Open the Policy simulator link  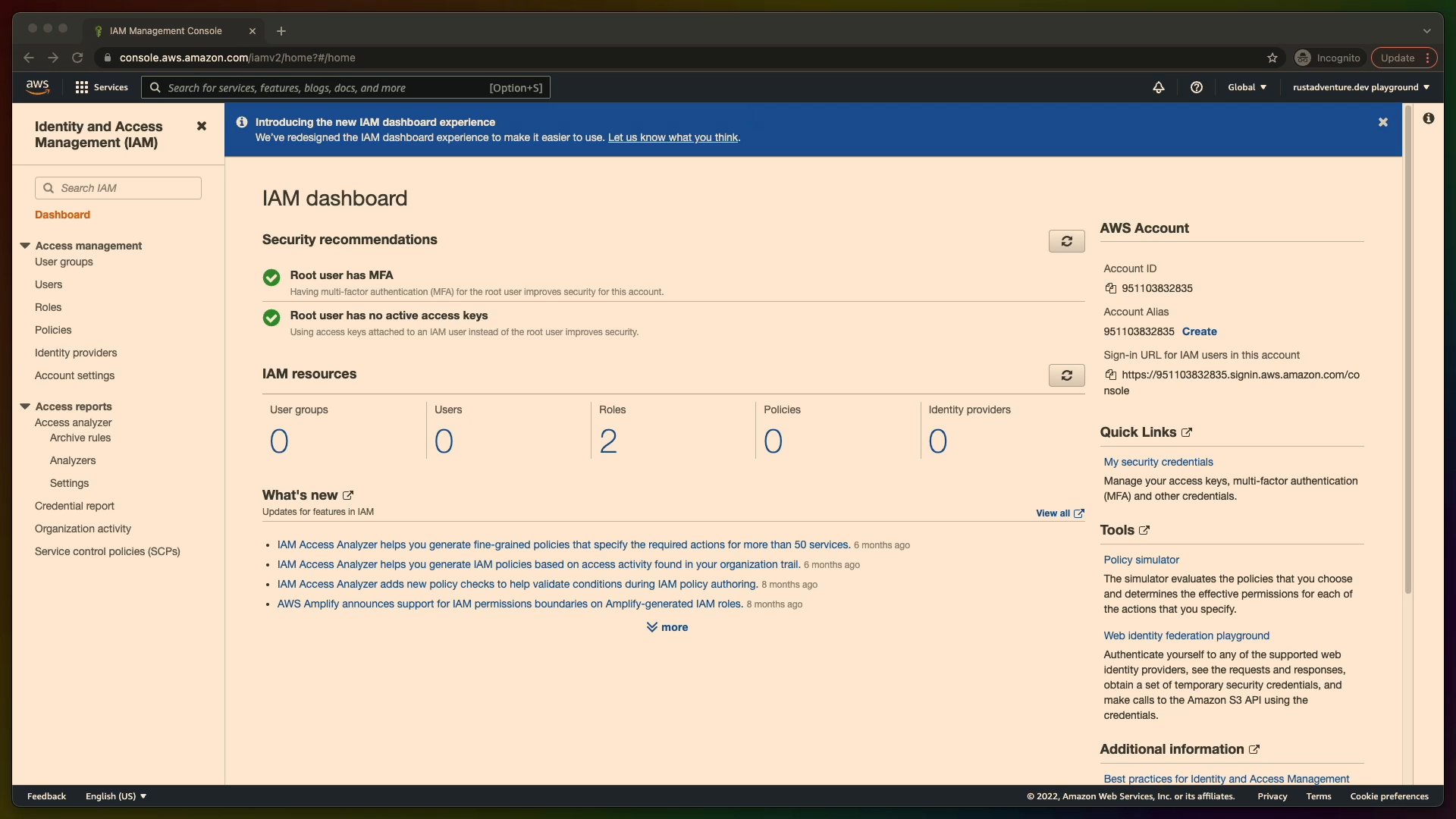tap(1141, 560)
